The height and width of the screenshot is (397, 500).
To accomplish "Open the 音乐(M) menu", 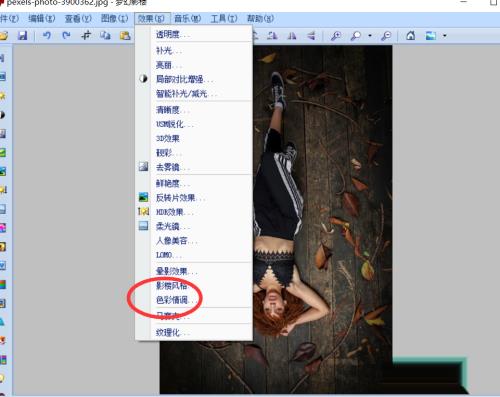I will click(x=188, y=18).
